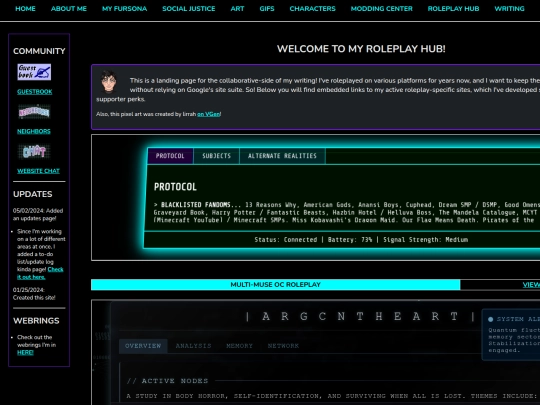Click the '05/02/2024: Added an updates page!' entry
The image size is (540, 405).
38,214
